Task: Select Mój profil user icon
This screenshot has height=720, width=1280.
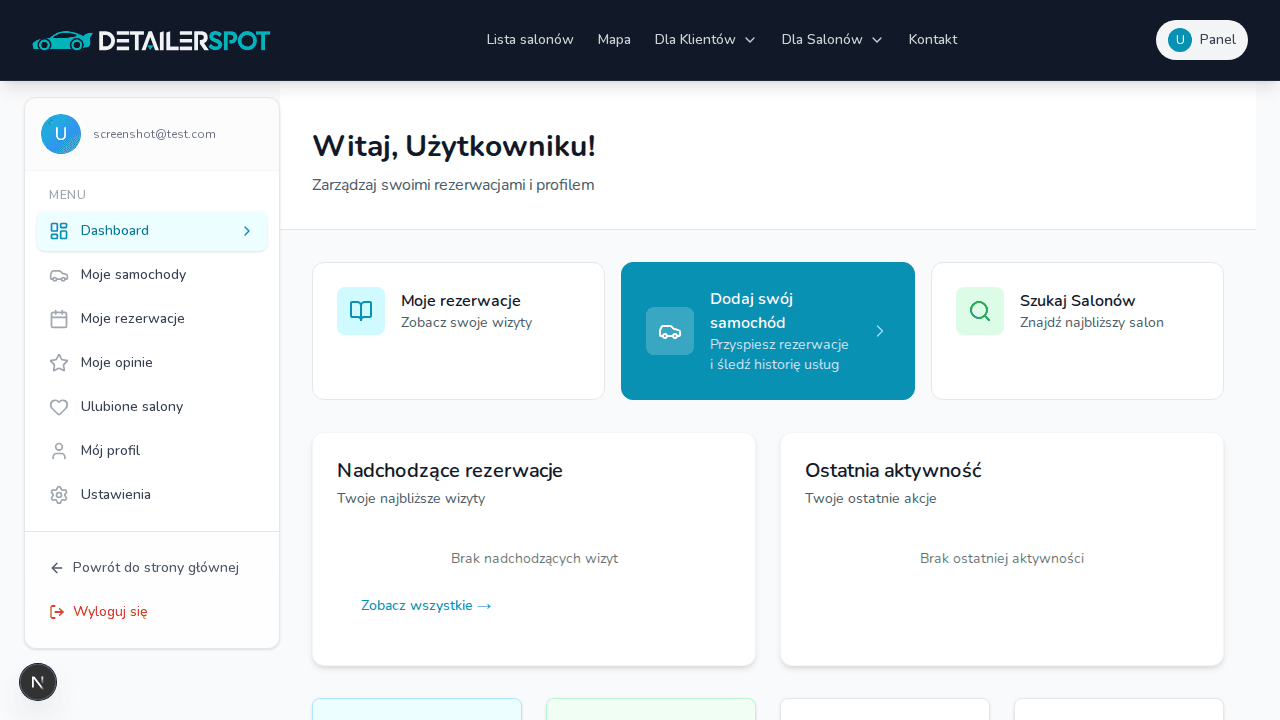Action: (59, 450)
